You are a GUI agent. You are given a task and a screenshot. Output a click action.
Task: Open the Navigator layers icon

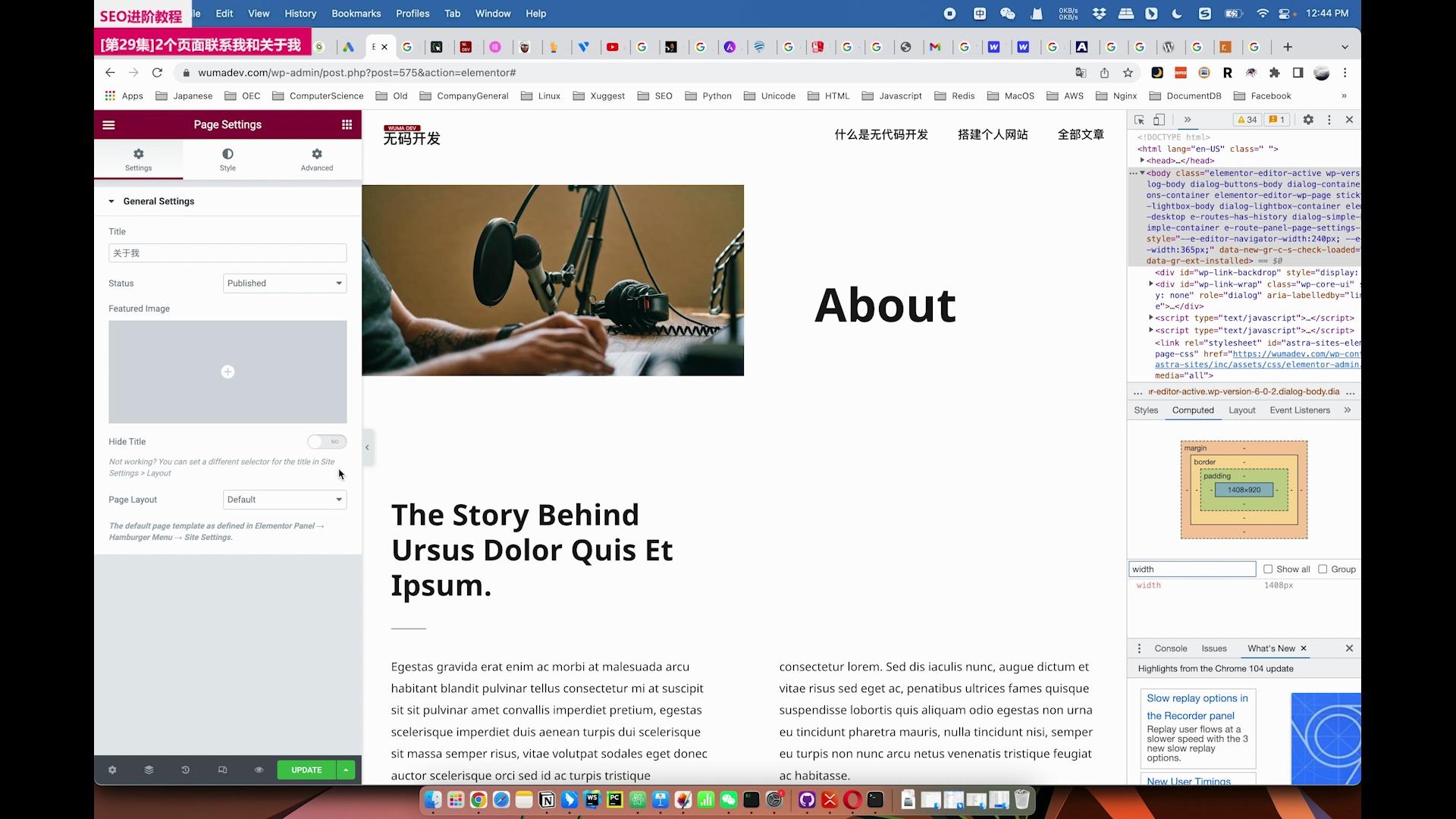point(149,770)
